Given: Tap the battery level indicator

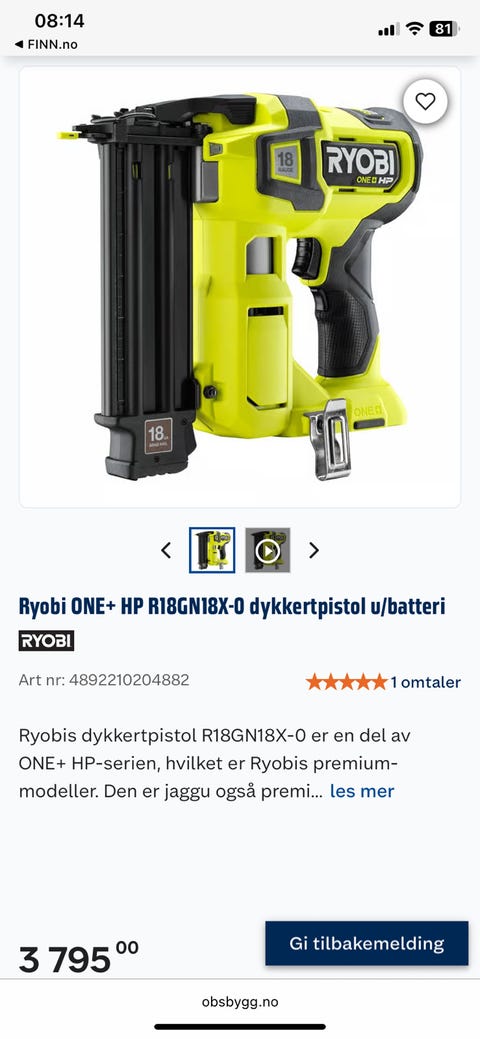Looking at the screenshot, I should click(444, 28).
